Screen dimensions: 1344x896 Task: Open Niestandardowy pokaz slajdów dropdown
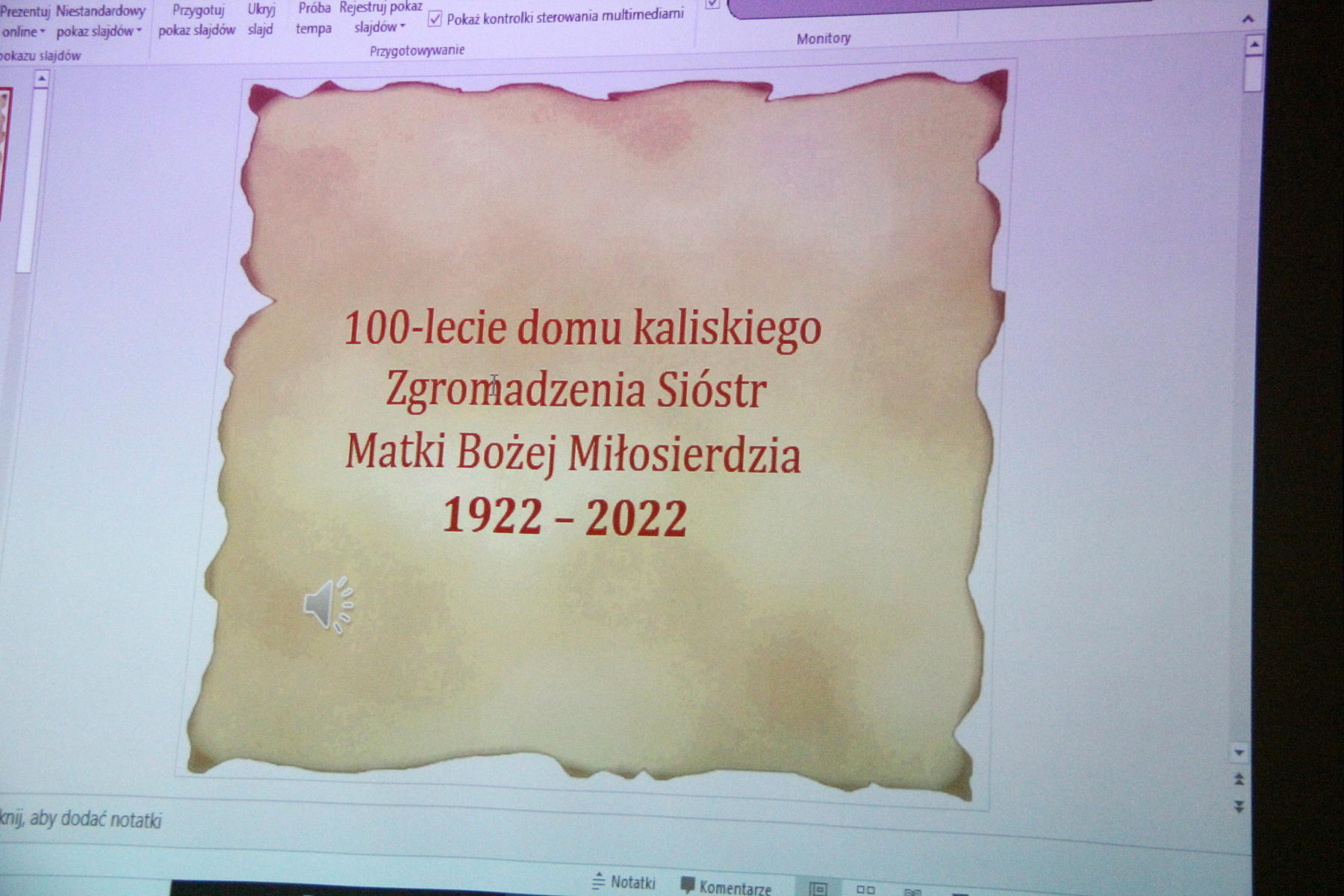point(100,21)
